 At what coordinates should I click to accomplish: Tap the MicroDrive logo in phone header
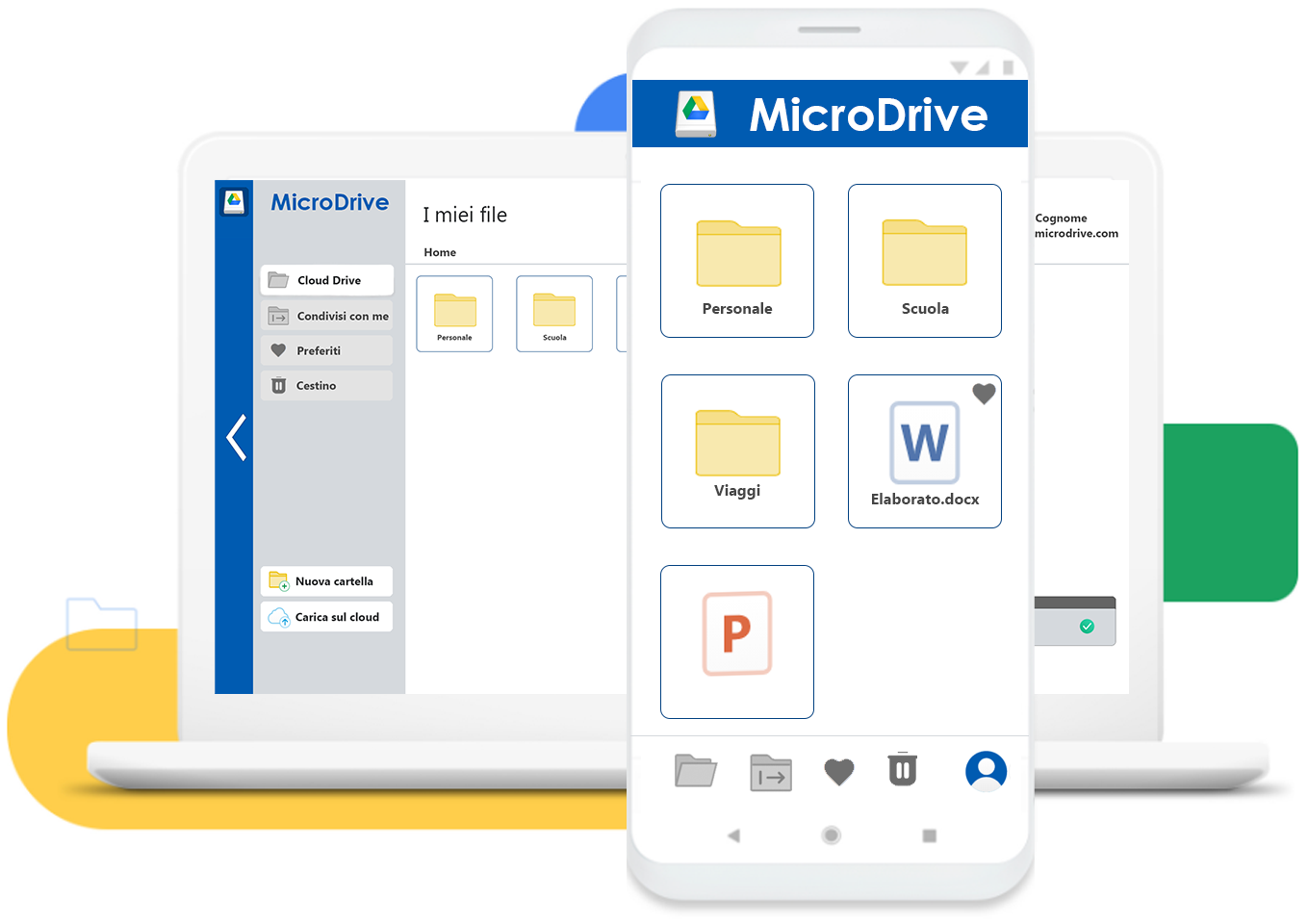[x=696, y=114]
